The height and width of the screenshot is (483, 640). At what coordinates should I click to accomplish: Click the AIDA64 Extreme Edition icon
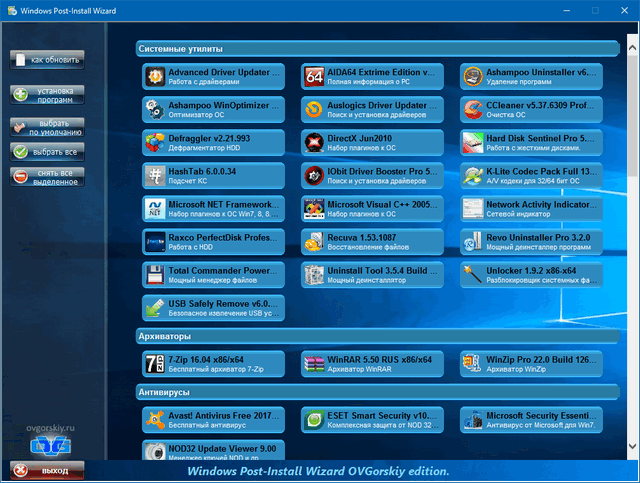313,77
